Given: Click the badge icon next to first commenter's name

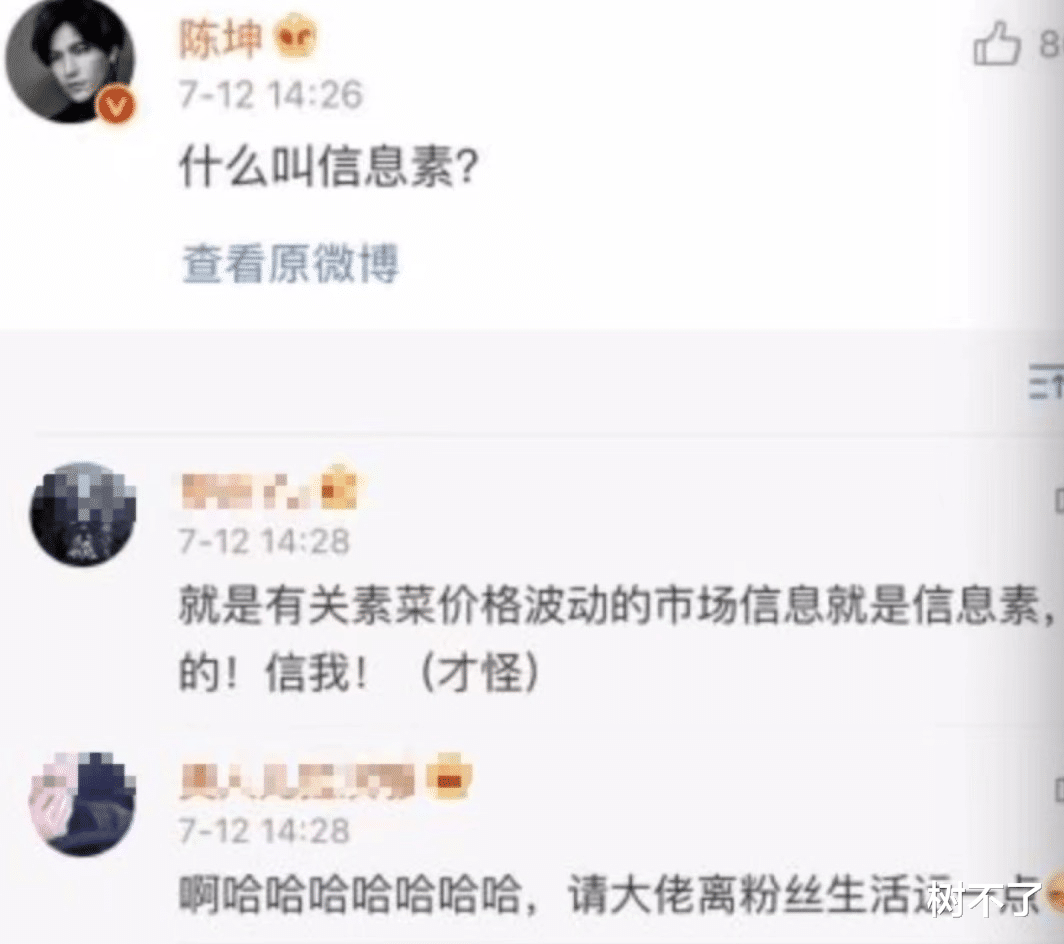Looking at the screenshot, I should pyautogui.click(x=339, y=486).
